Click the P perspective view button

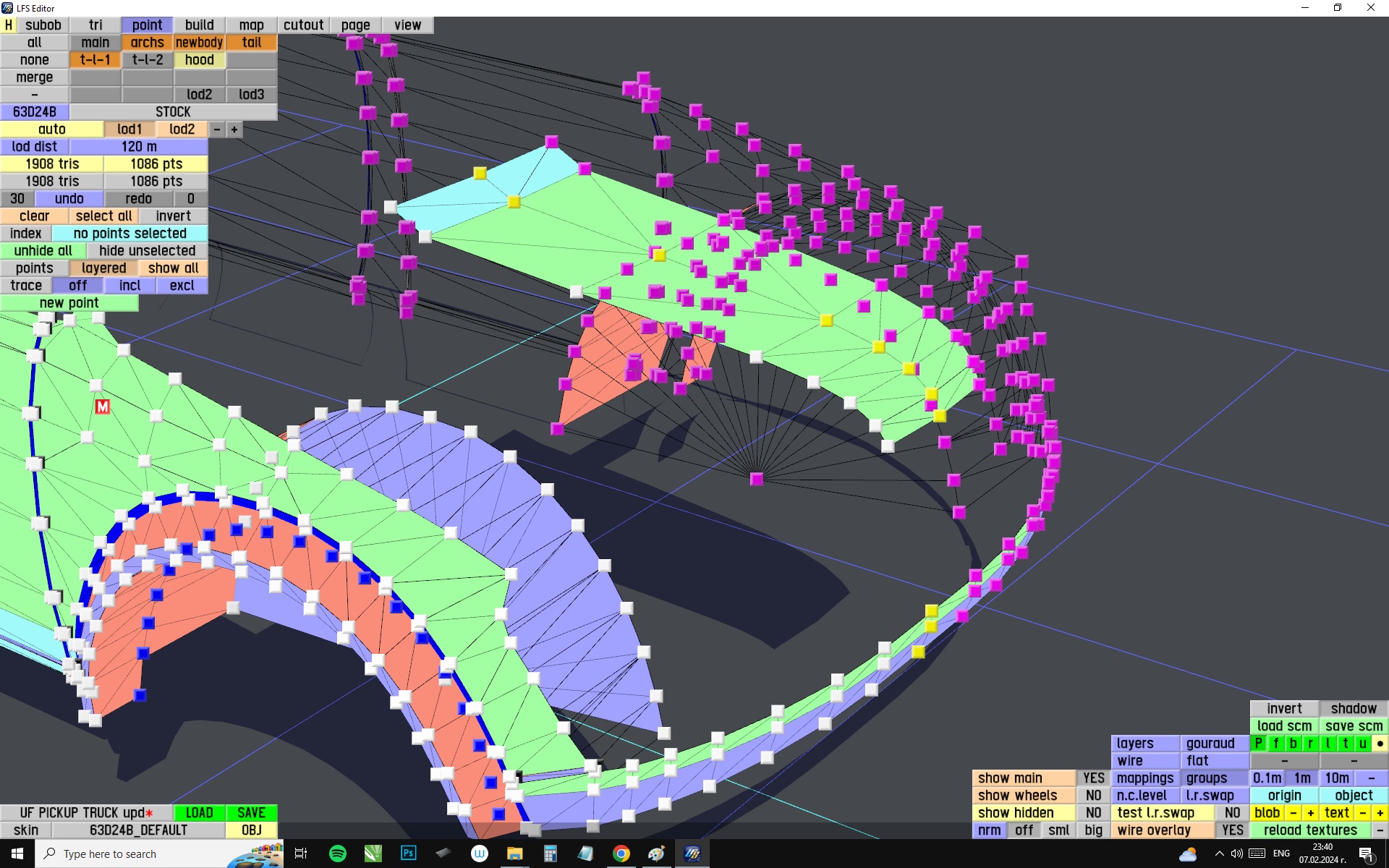tap(1259, 743)
